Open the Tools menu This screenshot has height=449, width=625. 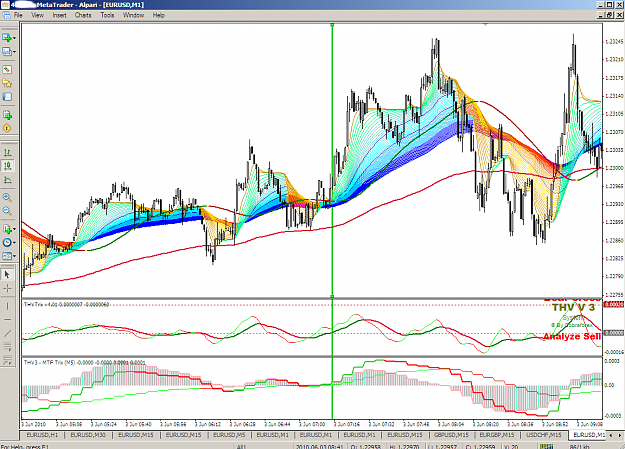click(107, 15)
